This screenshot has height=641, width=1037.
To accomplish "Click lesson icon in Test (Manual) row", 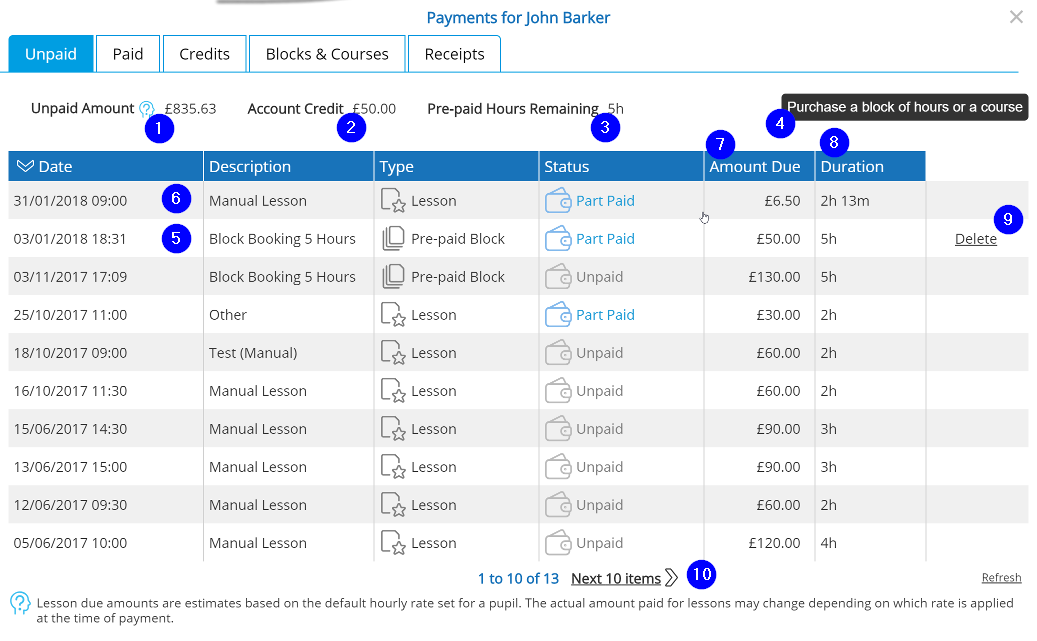I will coord(393,353).
